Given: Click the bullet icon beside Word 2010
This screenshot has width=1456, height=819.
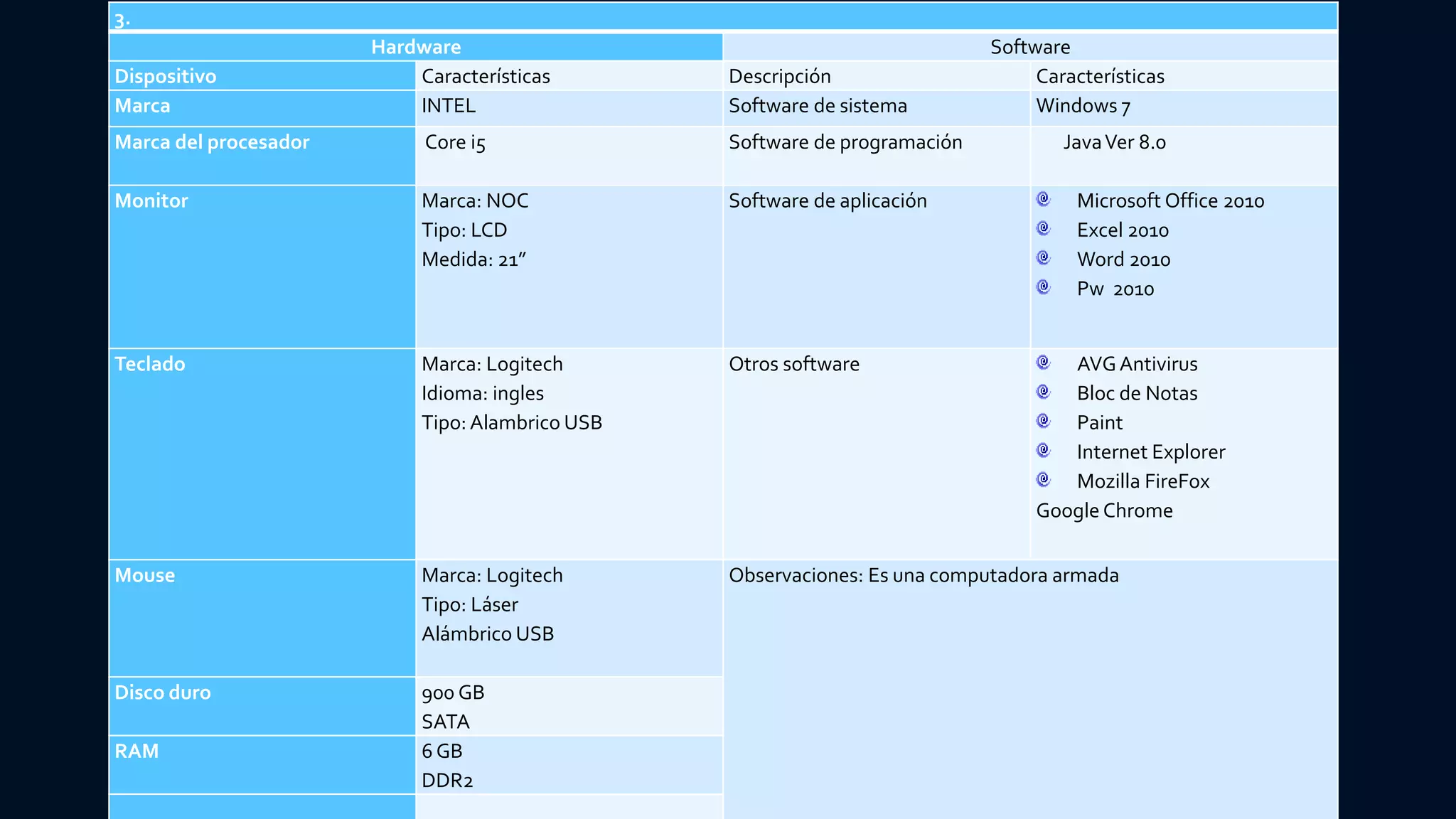Looking at the screenshot, I should pyautogui.click(x=1043, y=257).
